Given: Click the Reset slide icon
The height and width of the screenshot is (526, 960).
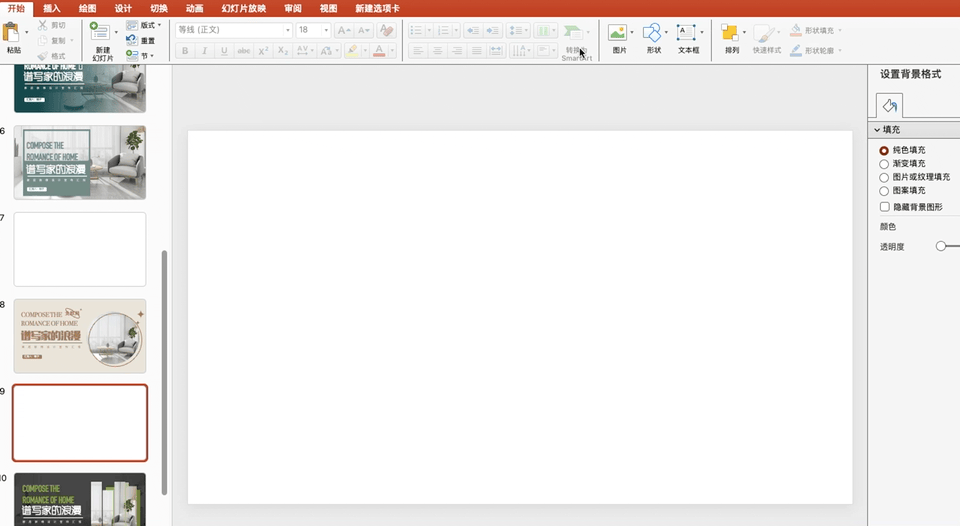Looking at the screenshot, I should coord(132,40).
